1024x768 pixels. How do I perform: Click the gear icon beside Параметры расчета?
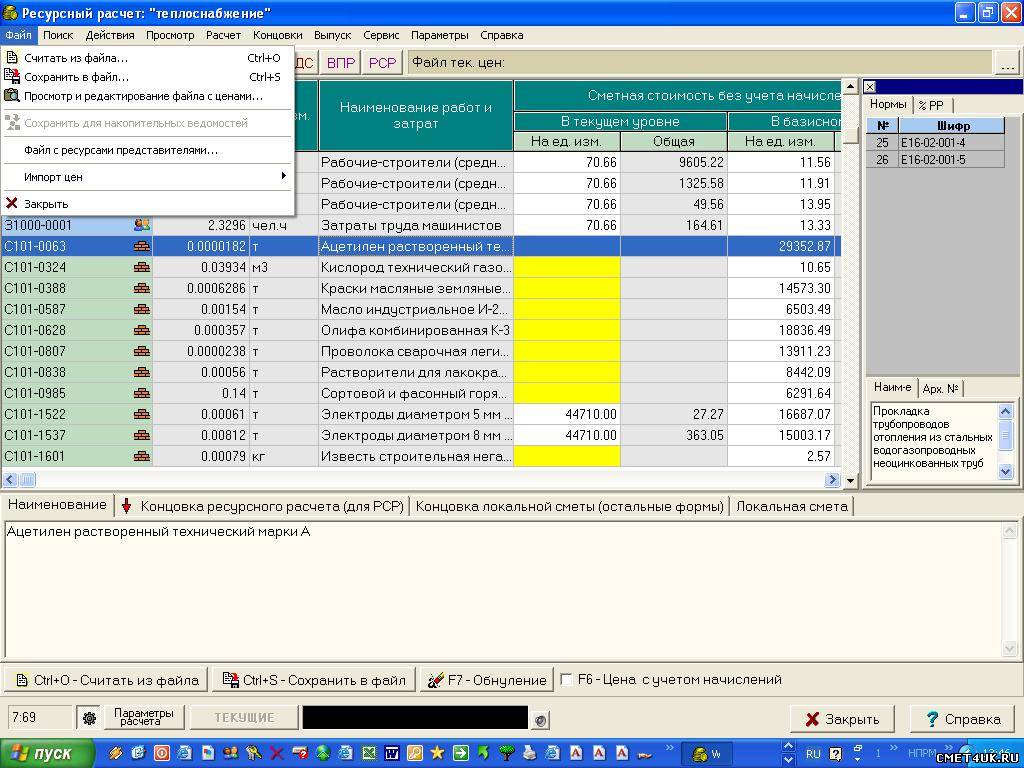pyautogui.click(x=89, y=718)
